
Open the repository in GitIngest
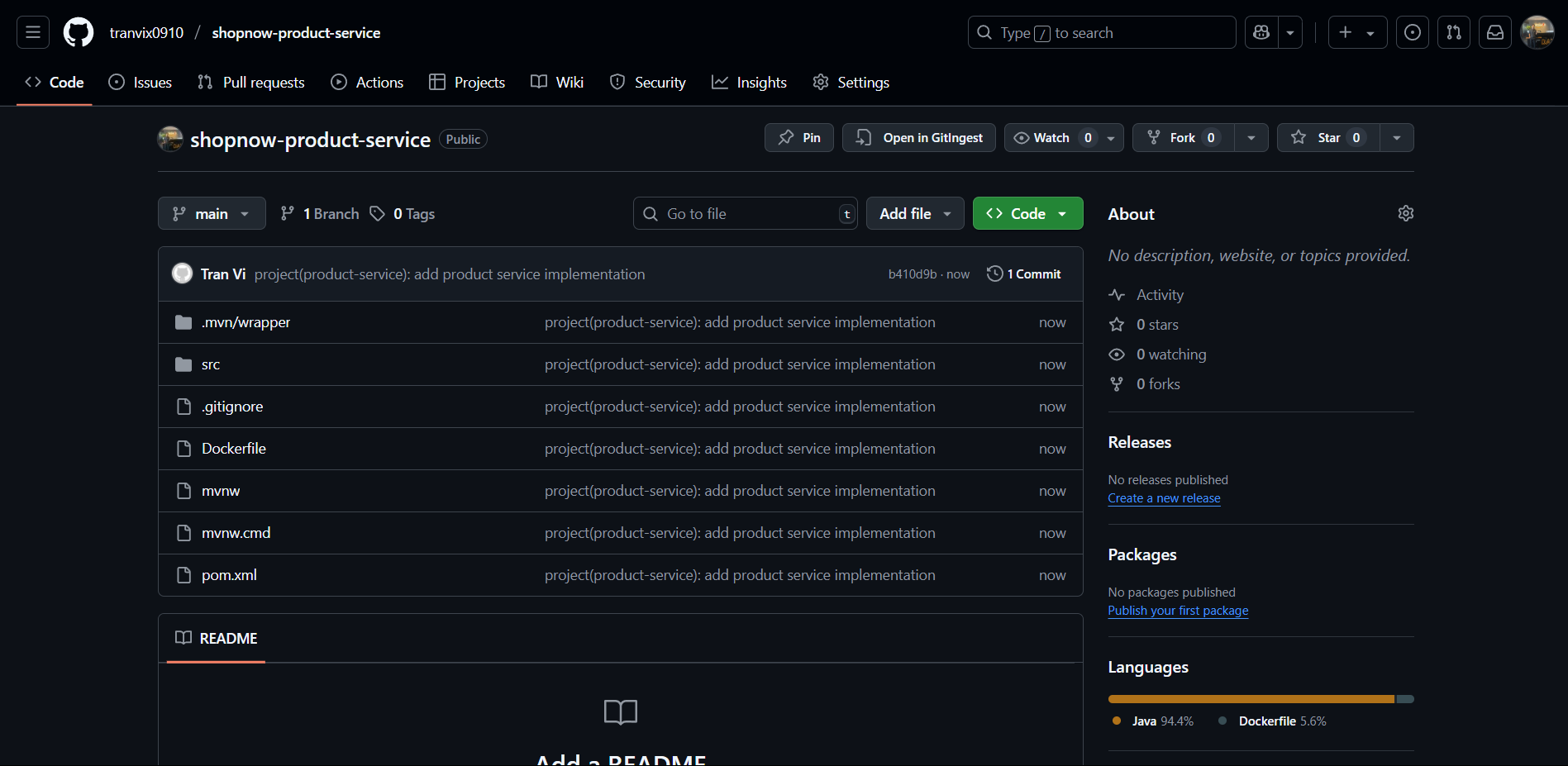click(918, 137)
